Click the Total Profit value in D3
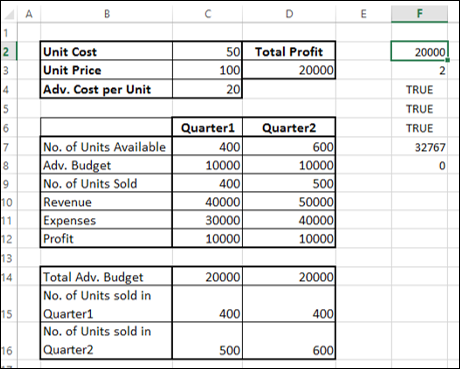This screenshot has width=460, height=369. tap(289, 70)
